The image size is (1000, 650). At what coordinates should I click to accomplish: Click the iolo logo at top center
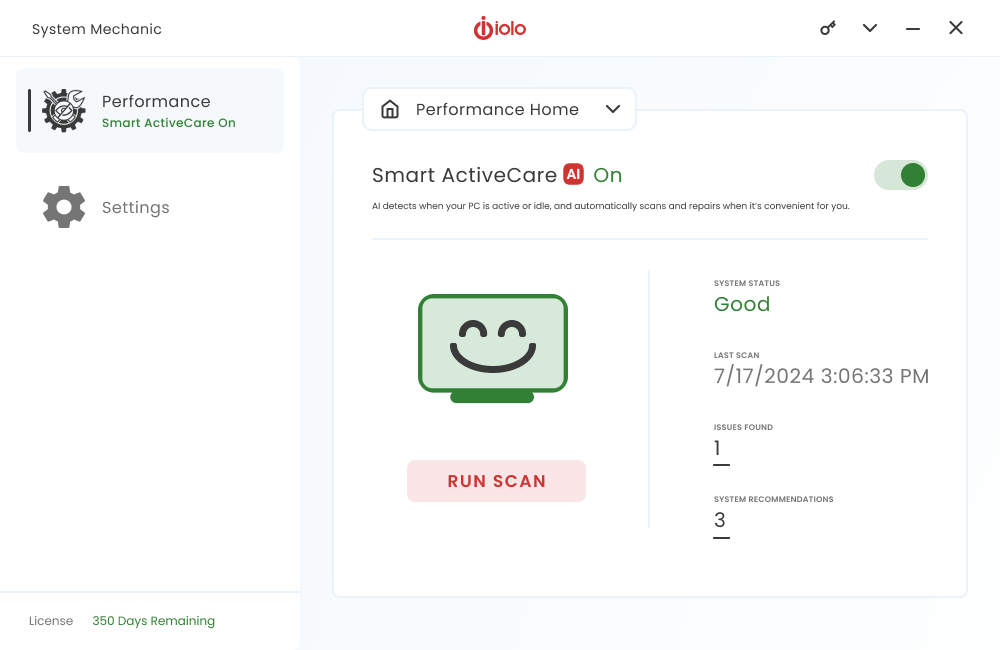coord(500,28)
